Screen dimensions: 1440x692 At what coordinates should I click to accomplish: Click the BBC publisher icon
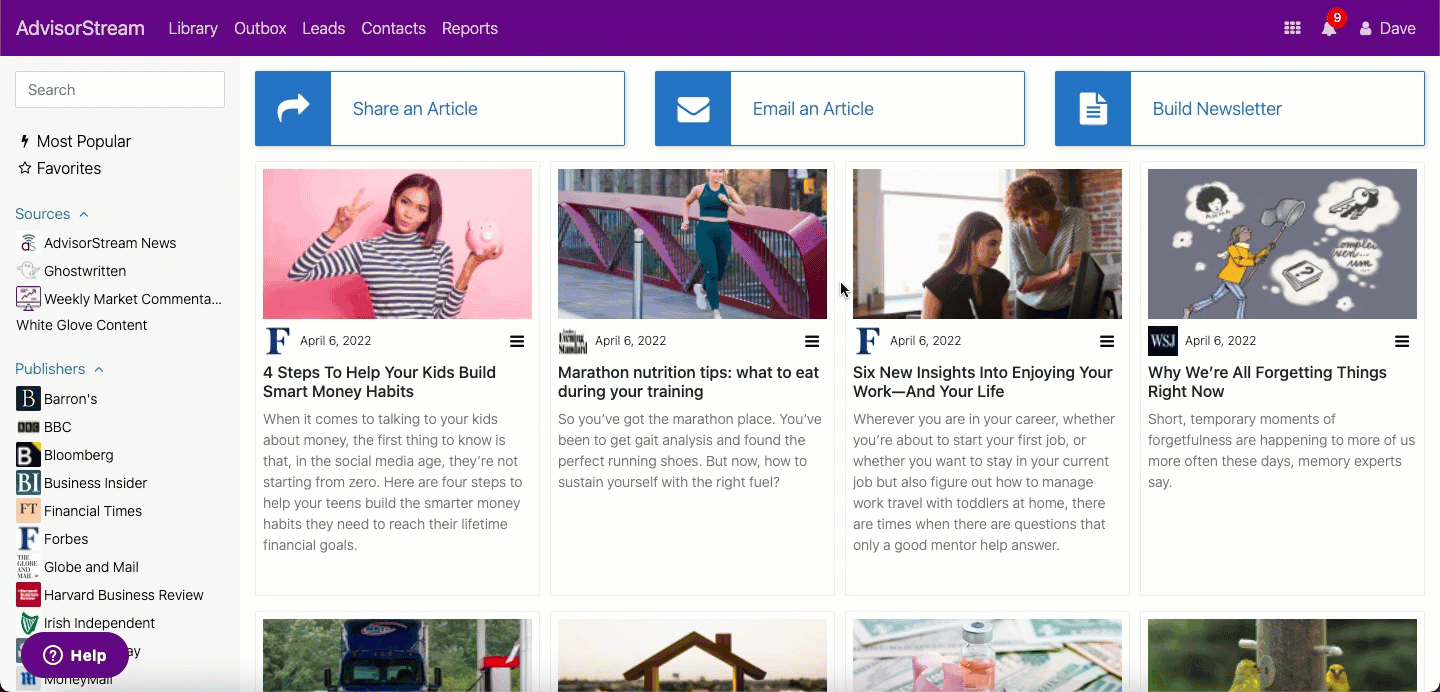28,427
